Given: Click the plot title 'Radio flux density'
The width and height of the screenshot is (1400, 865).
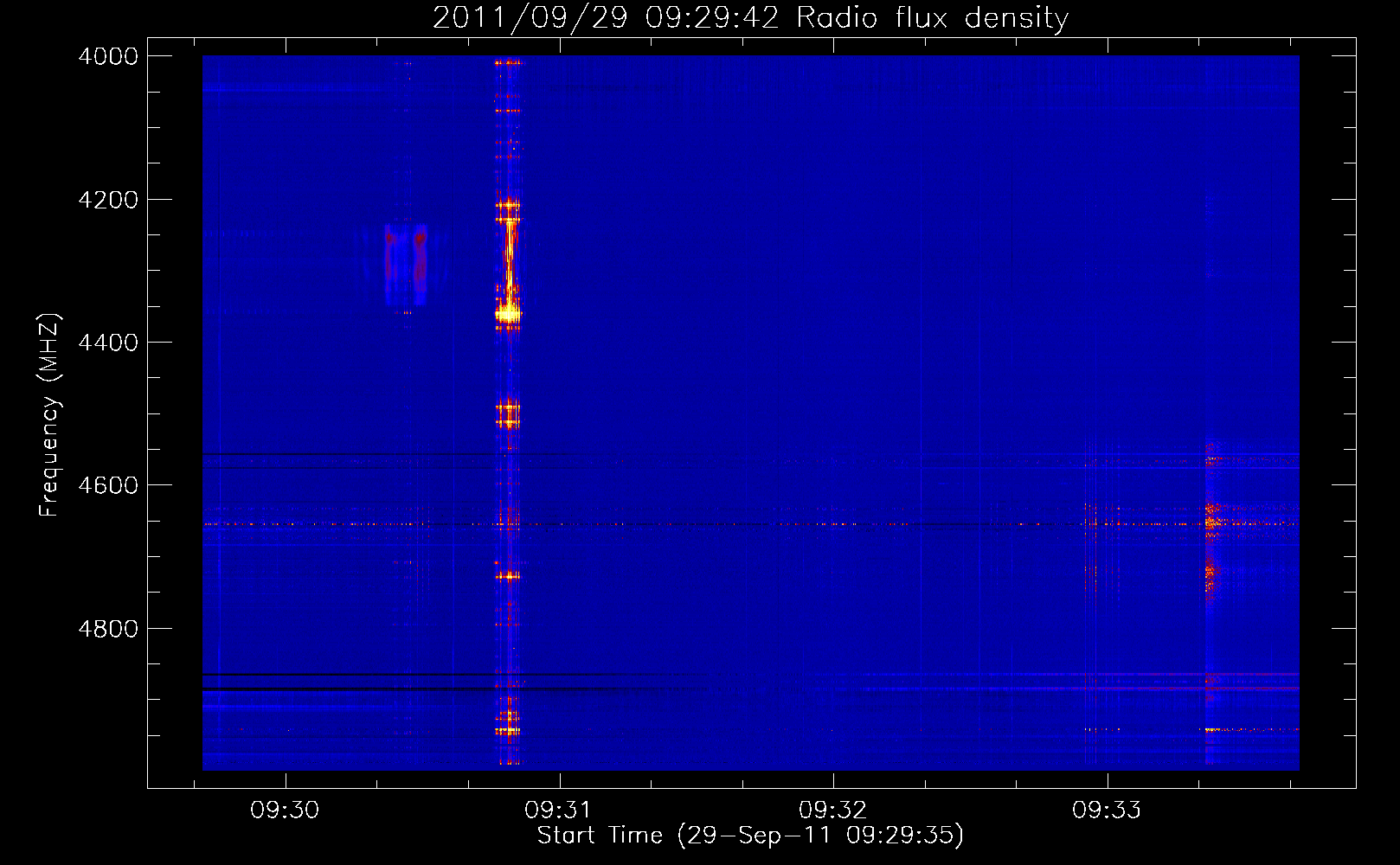Looking at the screenshot, I should coord(932,17).
